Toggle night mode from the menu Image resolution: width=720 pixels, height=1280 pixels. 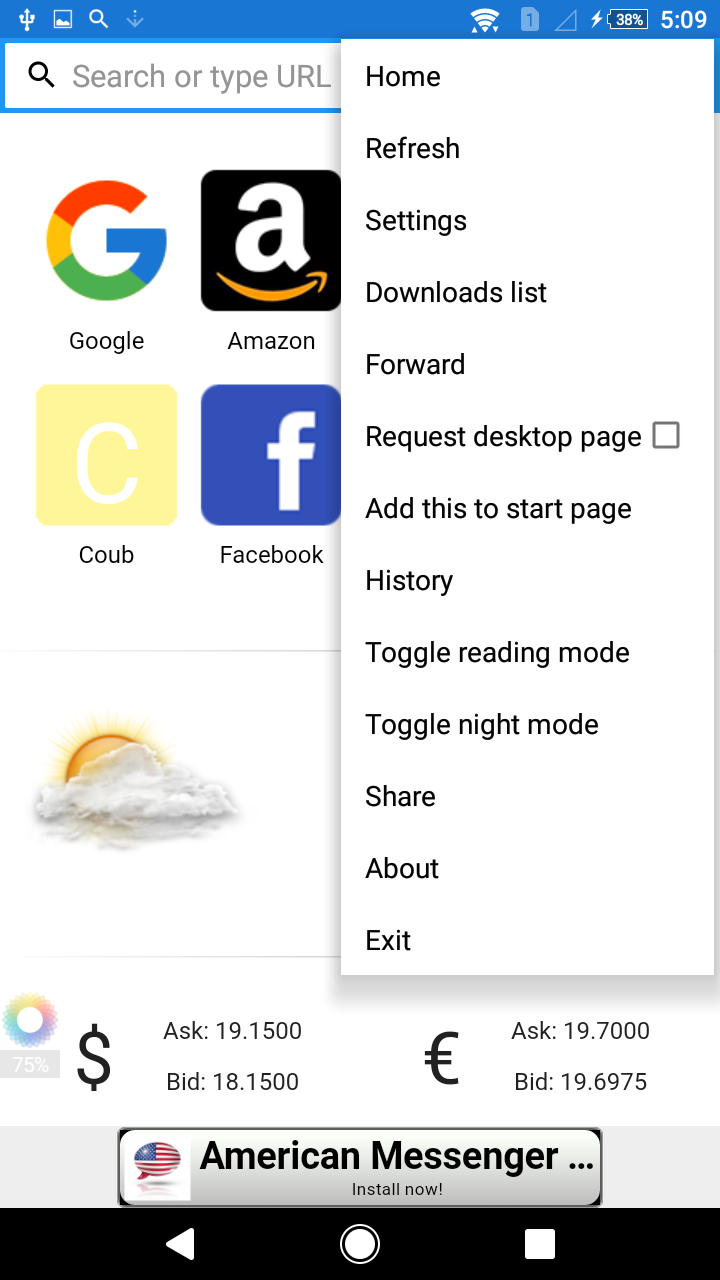[x=482, y=725]
